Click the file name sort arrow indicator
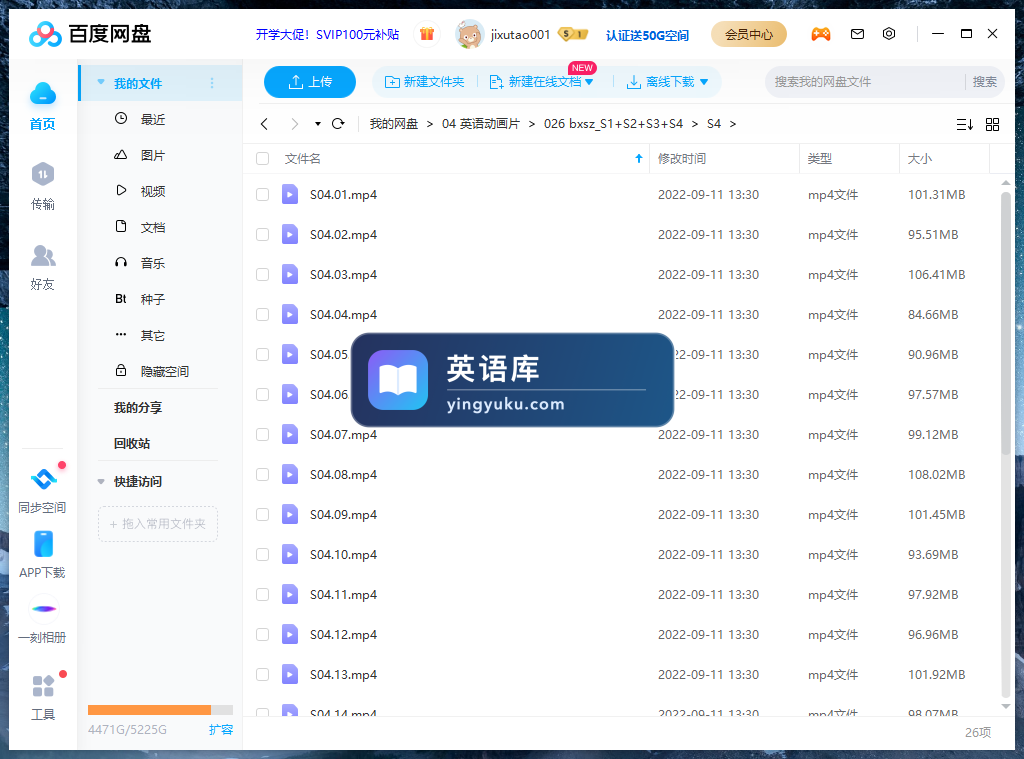Image resolution: width=1024 pixels, height=759 pixels. pyautogui.click(x=639, y=159)
